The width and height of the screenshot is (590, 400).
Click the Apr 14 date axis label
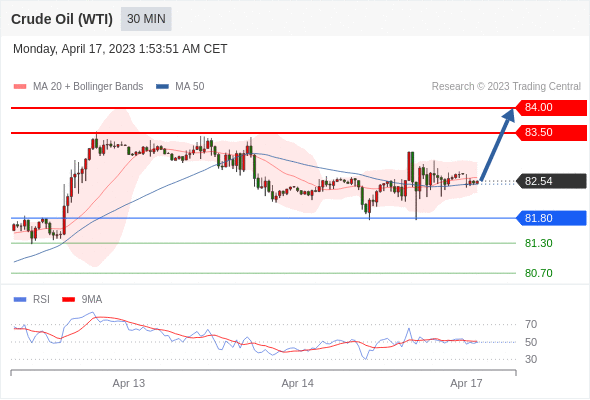point(298,383)
